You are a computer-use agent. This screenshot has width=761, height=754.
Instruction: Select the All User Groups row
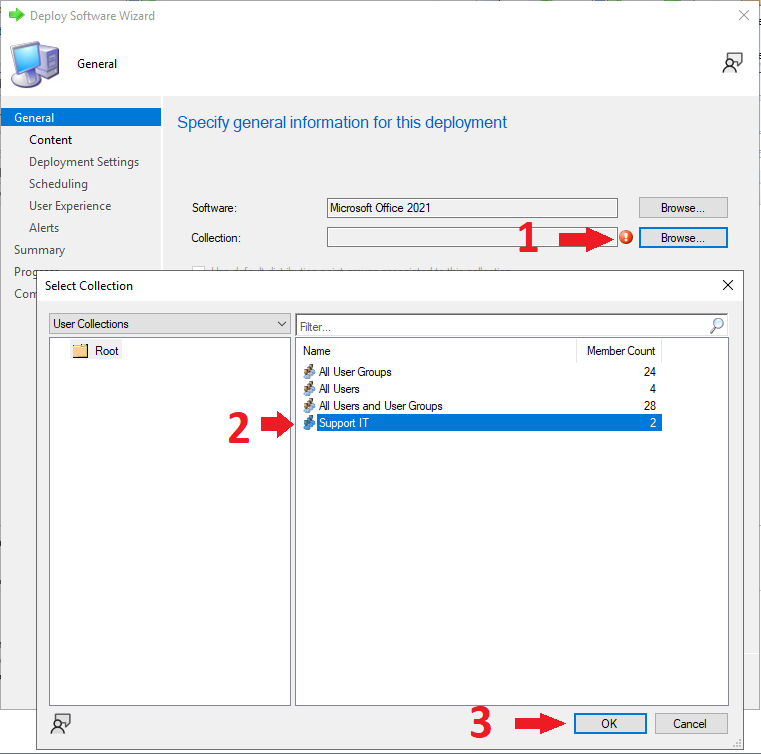(480, 372)
